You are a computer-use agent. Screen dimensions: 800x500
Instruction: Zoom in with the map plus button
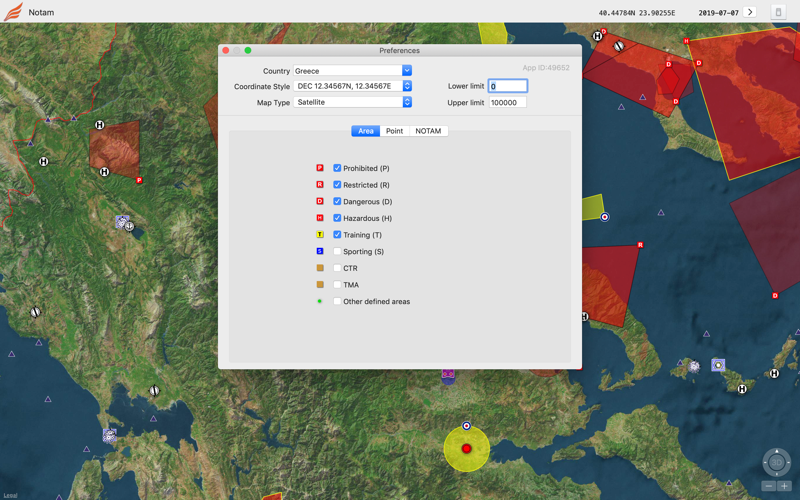(x=785, y=486)
